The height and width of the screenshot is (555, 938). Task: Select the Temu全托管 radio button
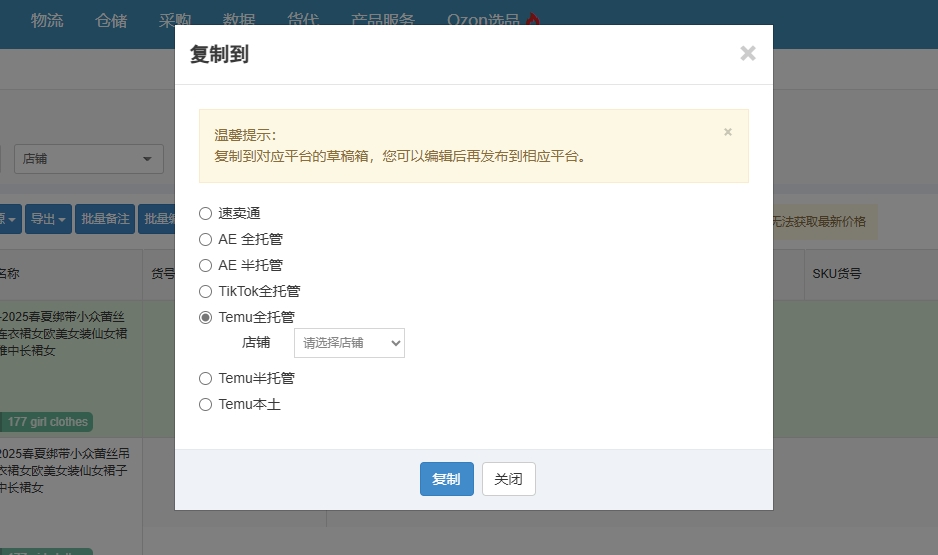tap(206, 317)
